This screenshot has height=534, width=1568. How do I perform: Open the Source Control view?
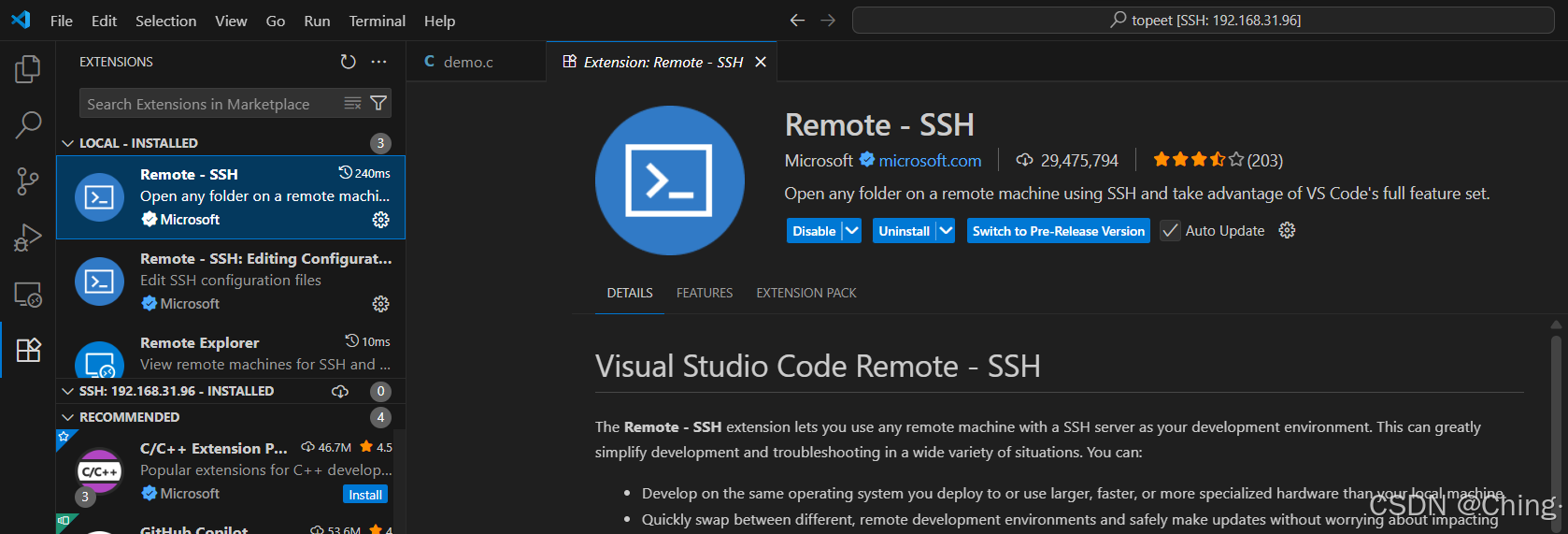28,180
